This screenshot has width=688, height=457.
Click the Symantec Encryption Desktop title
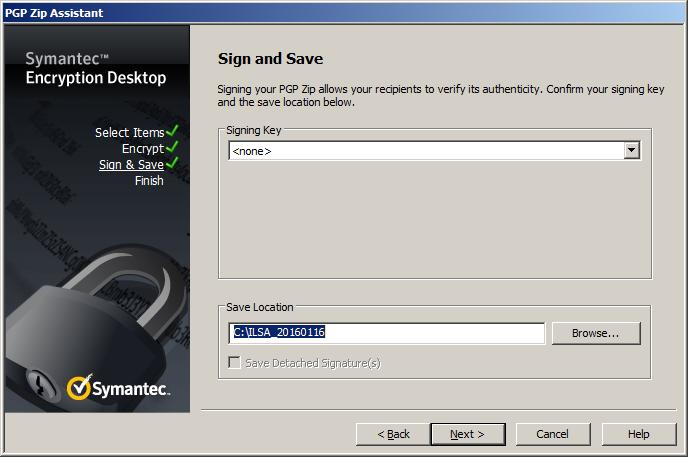tap(96, 68)
